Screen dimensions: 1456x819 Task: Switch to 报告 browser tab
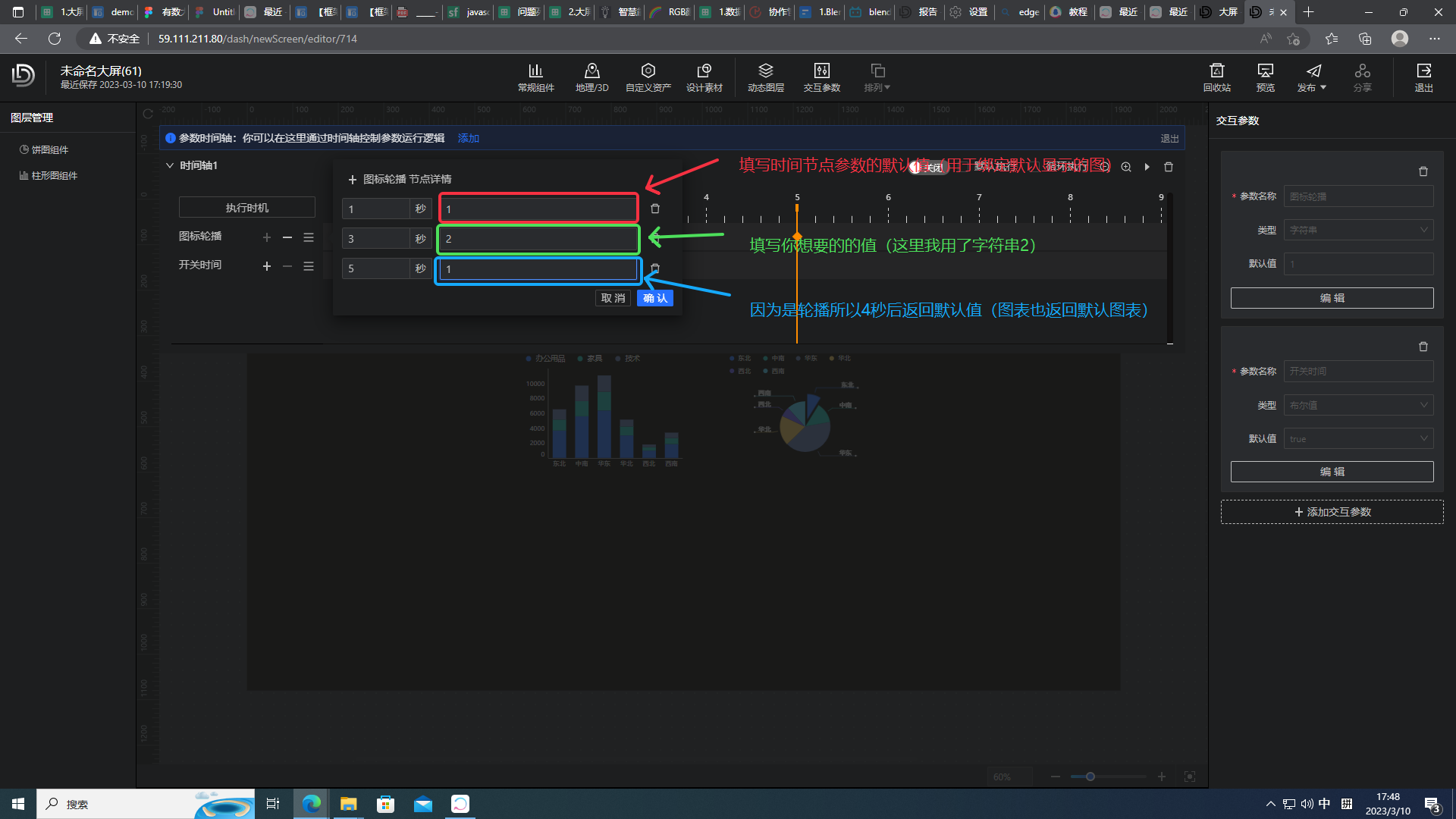tap(919, 12)
